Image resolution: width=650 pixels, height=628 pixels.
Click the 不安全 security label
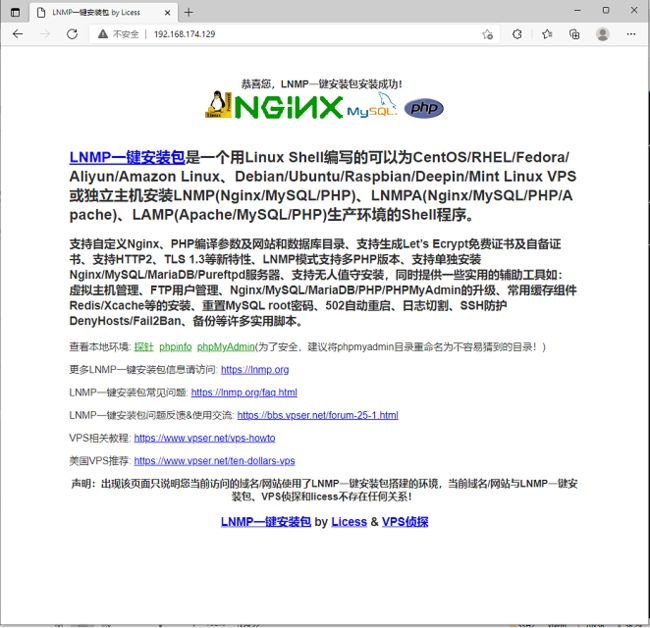click(x=126, y=34)
